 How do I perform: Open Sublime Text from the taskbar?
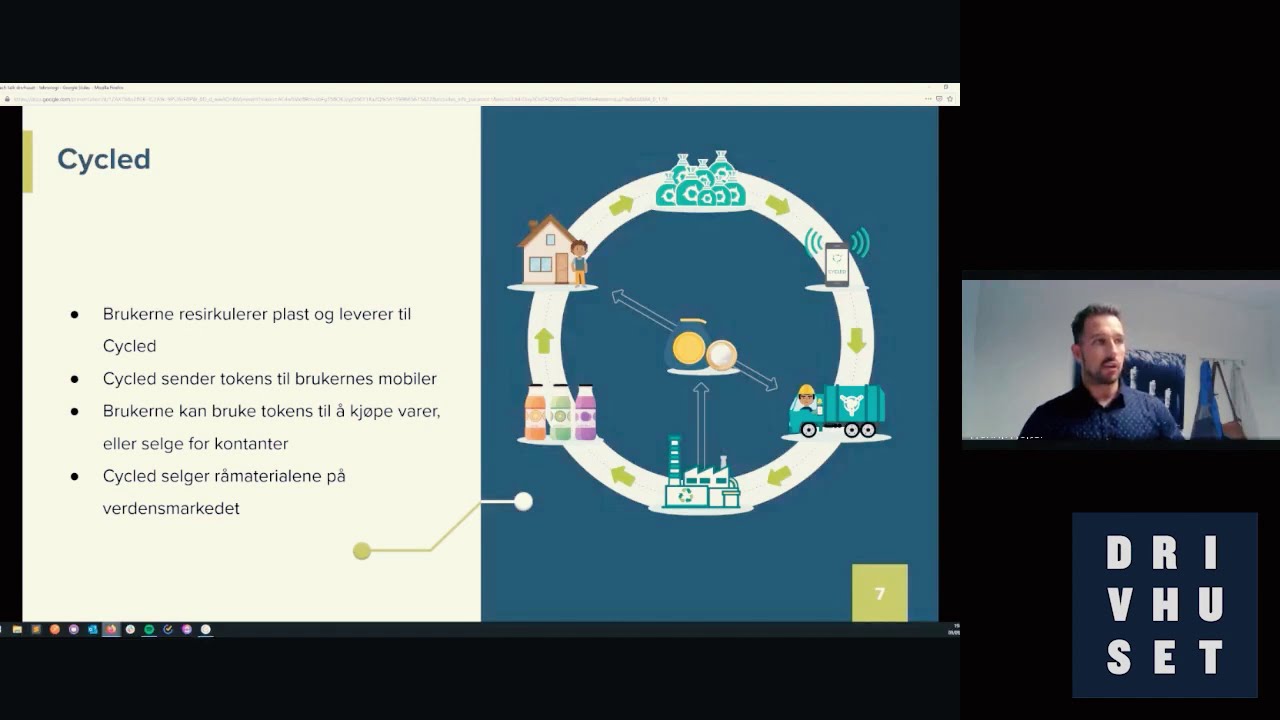[x=36, y=629]
